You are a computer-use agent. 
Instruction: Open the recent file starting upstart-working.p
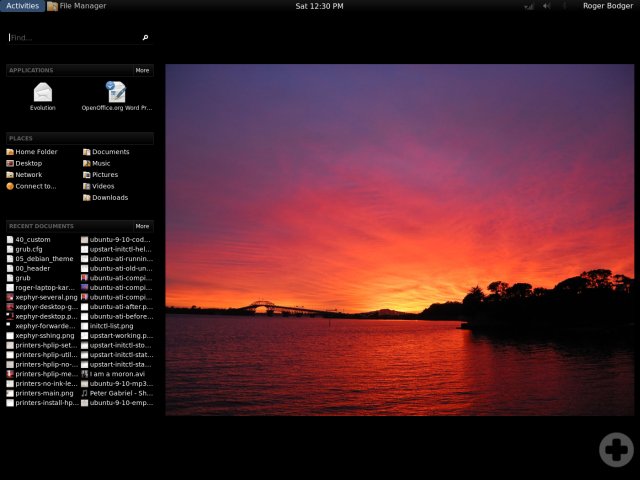[x=117, y=336]
